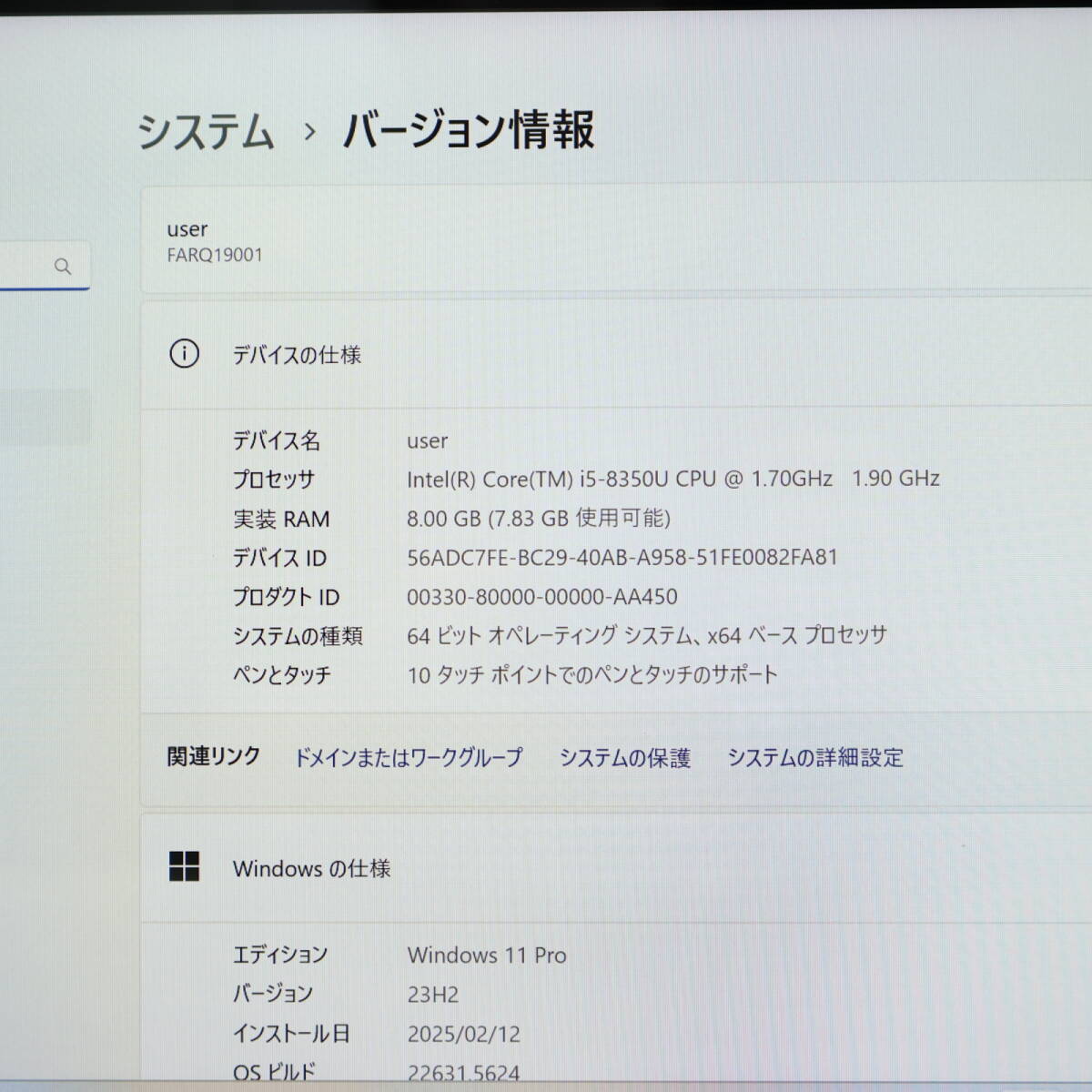Image resolution: width=1092 pixels, height=1092 pixels.
Task: Collapse the Windows の仕様 section header
Action: pos(616,868)
